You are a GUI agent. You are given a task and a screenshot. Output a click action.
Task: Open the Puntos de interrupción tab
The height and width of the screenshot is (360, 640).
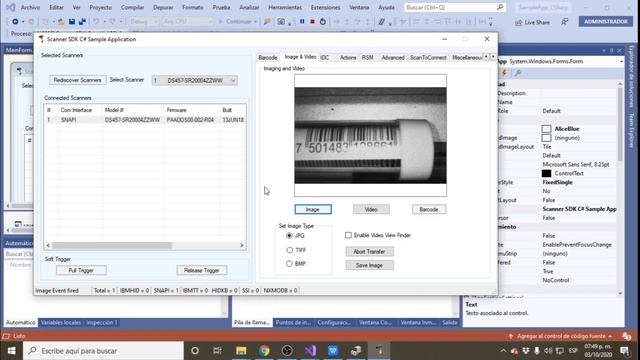(x=293, y=322)
